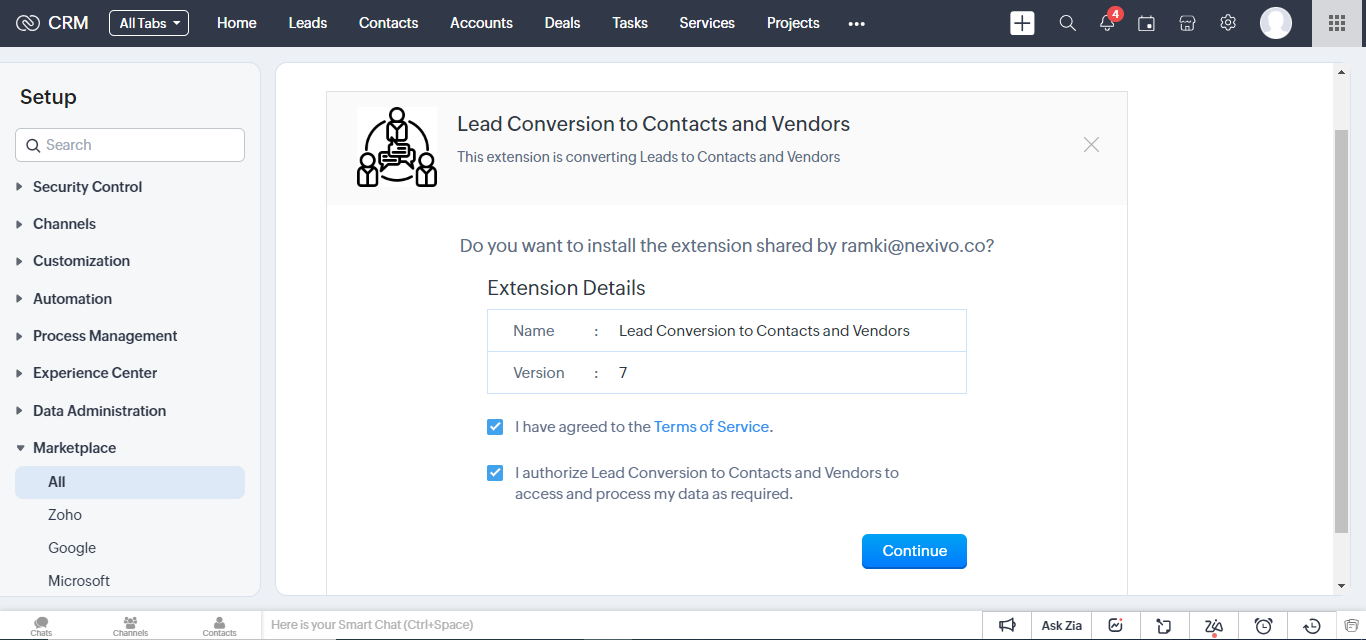Open the search magnifier in top bar
Screen dimensions: 1366x640
click(1068, 23)
